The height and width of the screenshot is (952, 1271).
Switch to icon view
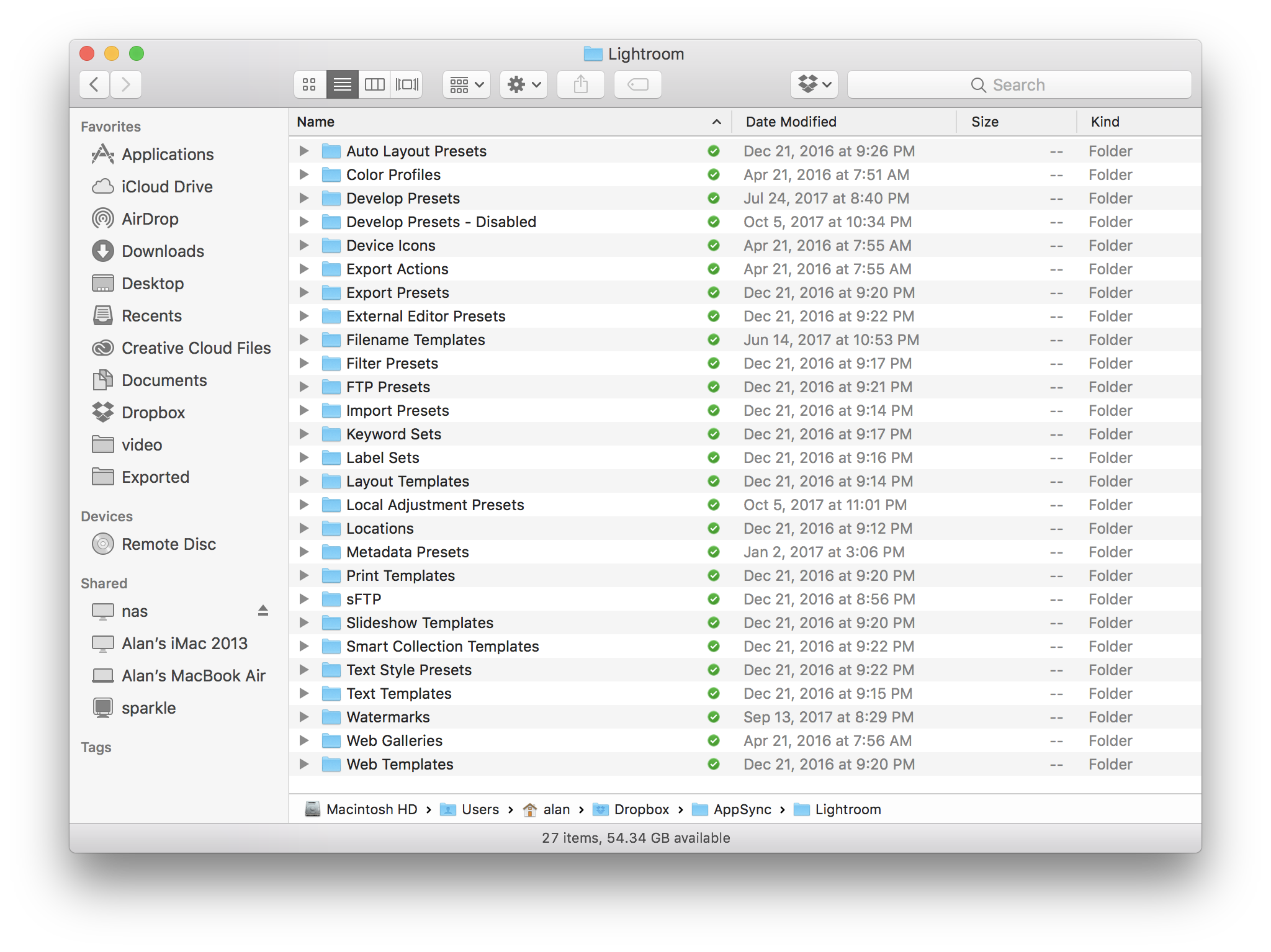pos(309,84)
